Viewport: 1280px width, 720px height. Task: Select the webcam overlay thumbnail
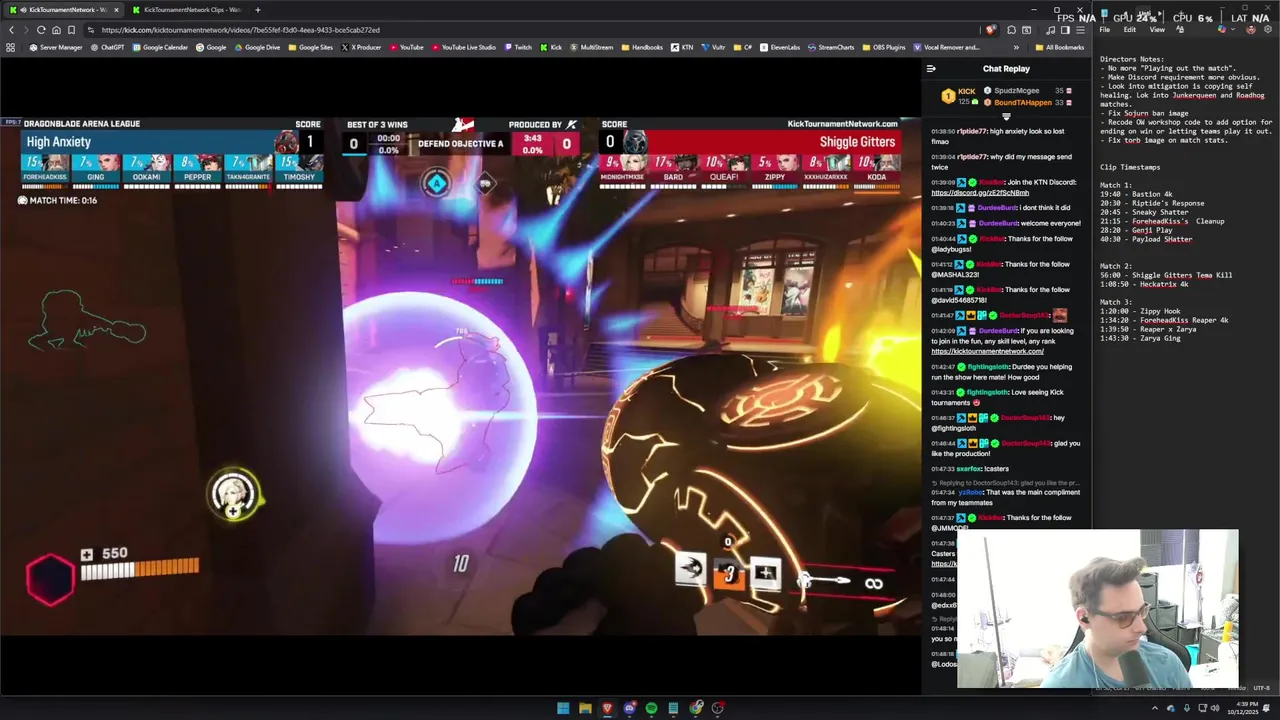[x=1097, y=609]
